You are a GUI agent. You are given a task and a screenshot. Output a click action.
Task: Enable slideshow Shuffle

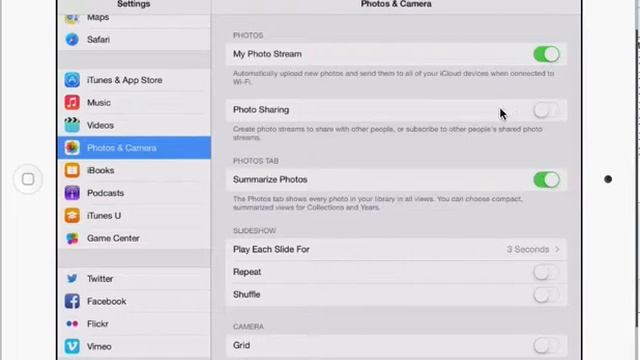(546, 295)
